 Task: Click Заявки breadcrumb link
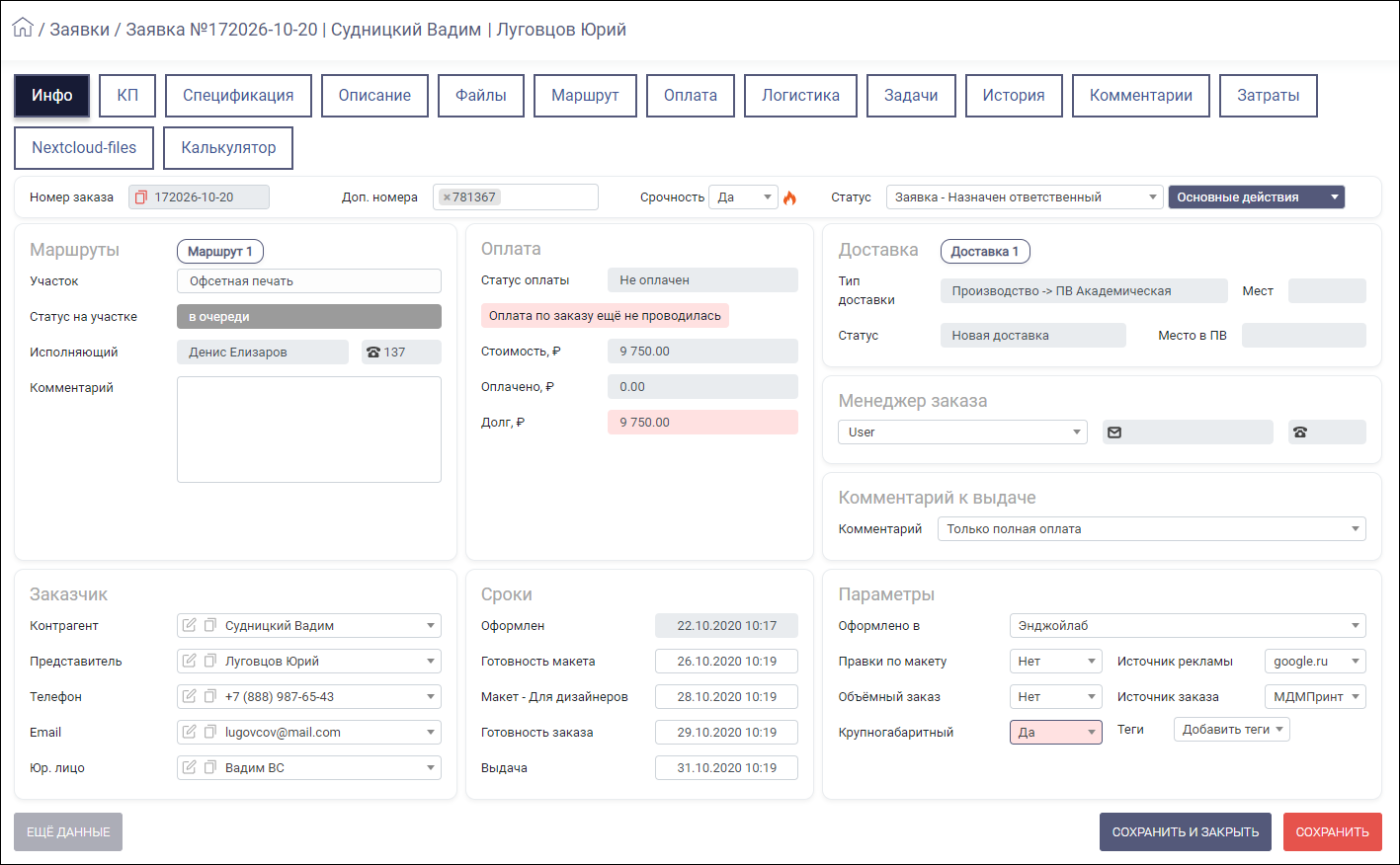[x=80, y=30]
